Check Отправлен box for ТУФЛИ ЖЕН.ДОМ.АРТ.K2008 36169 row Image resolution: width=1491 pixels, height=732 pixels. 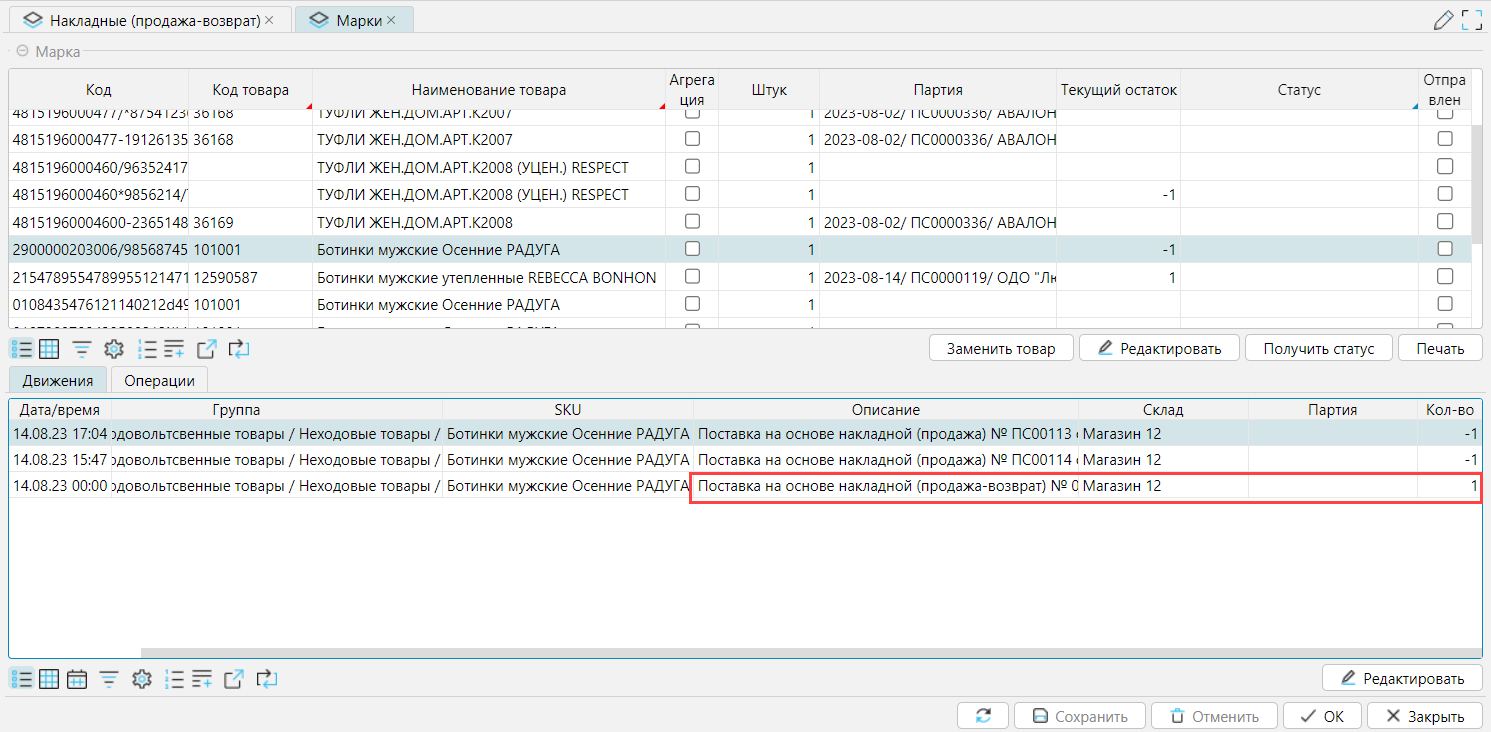pos(1445,222)
